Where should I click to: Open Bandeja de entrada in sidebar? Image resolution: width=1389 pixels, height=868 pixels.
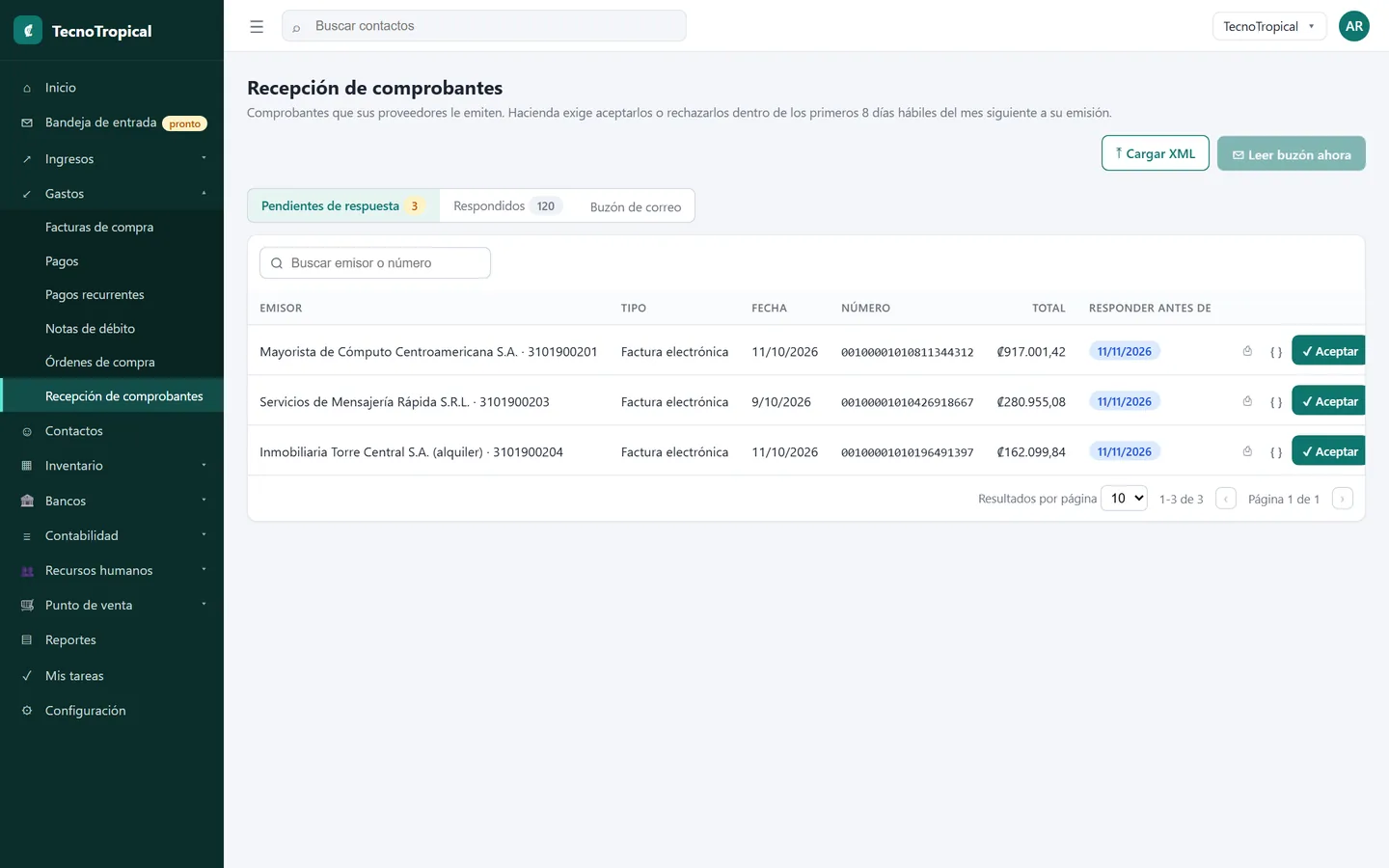(112, 122)
